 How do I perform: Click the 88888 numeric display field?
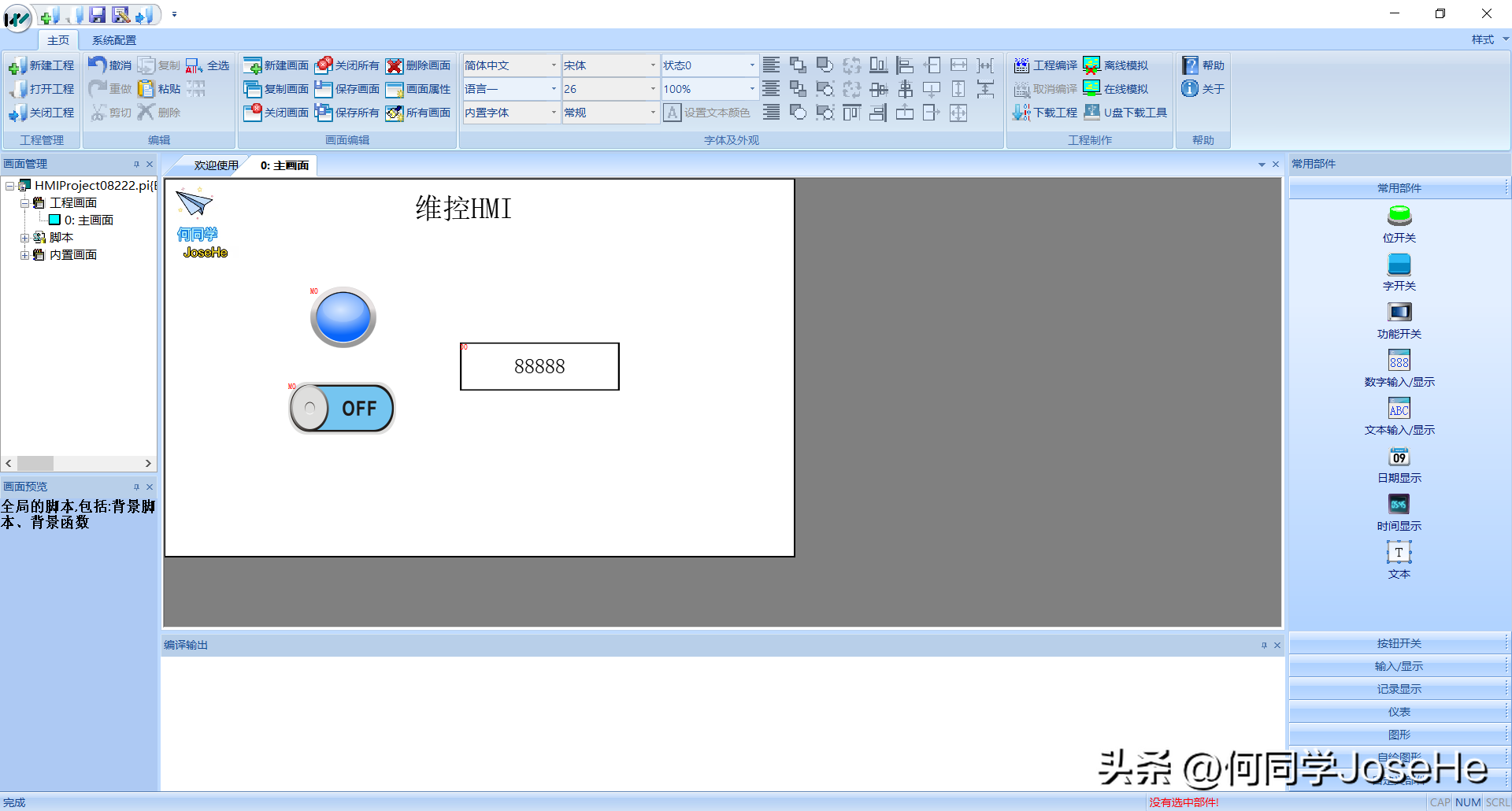(x=539, y=367)
